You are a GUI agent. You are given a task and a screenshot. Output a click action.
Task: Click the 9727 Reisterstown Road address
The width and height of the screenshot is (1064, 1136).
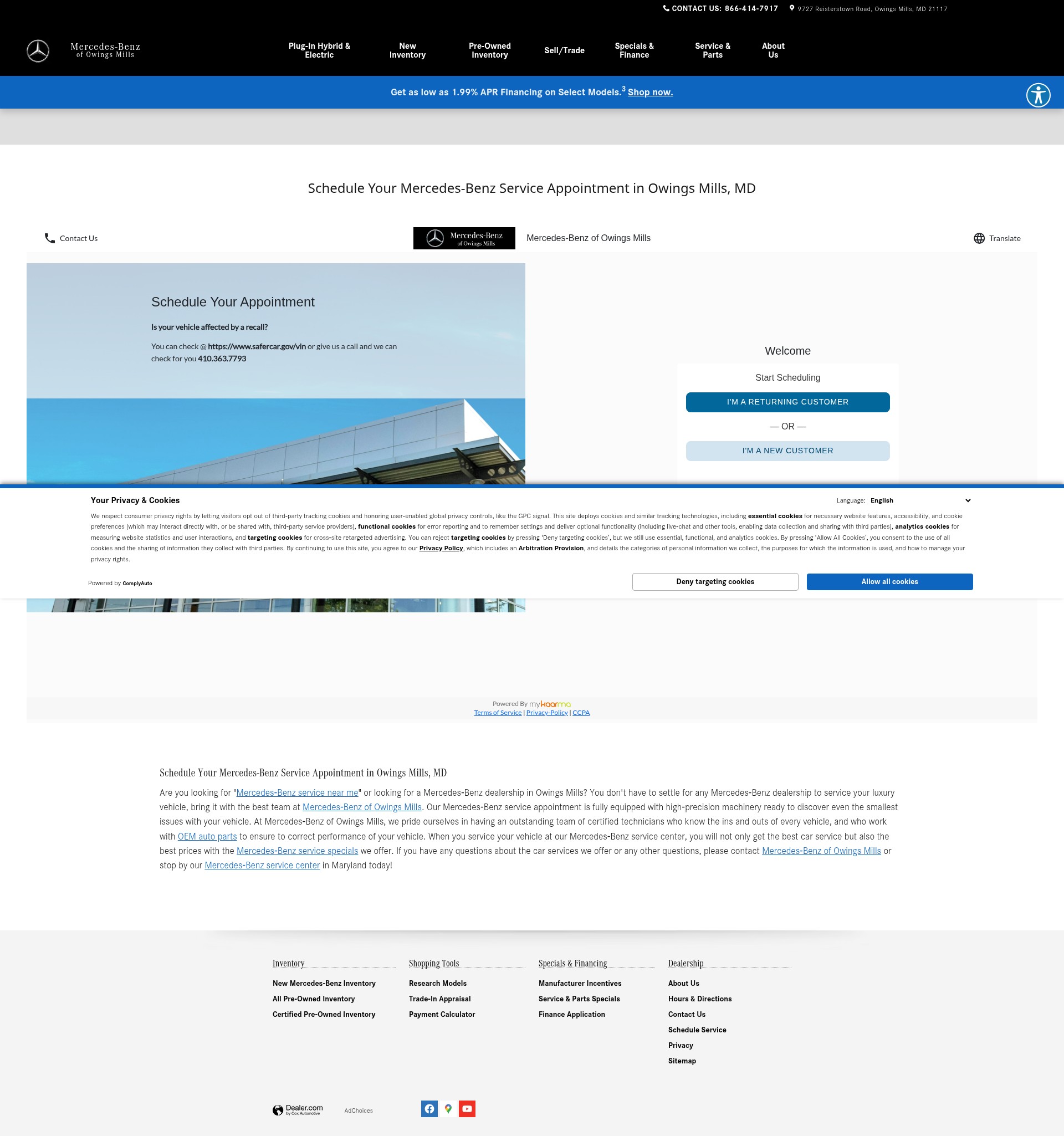coord(872,9)
